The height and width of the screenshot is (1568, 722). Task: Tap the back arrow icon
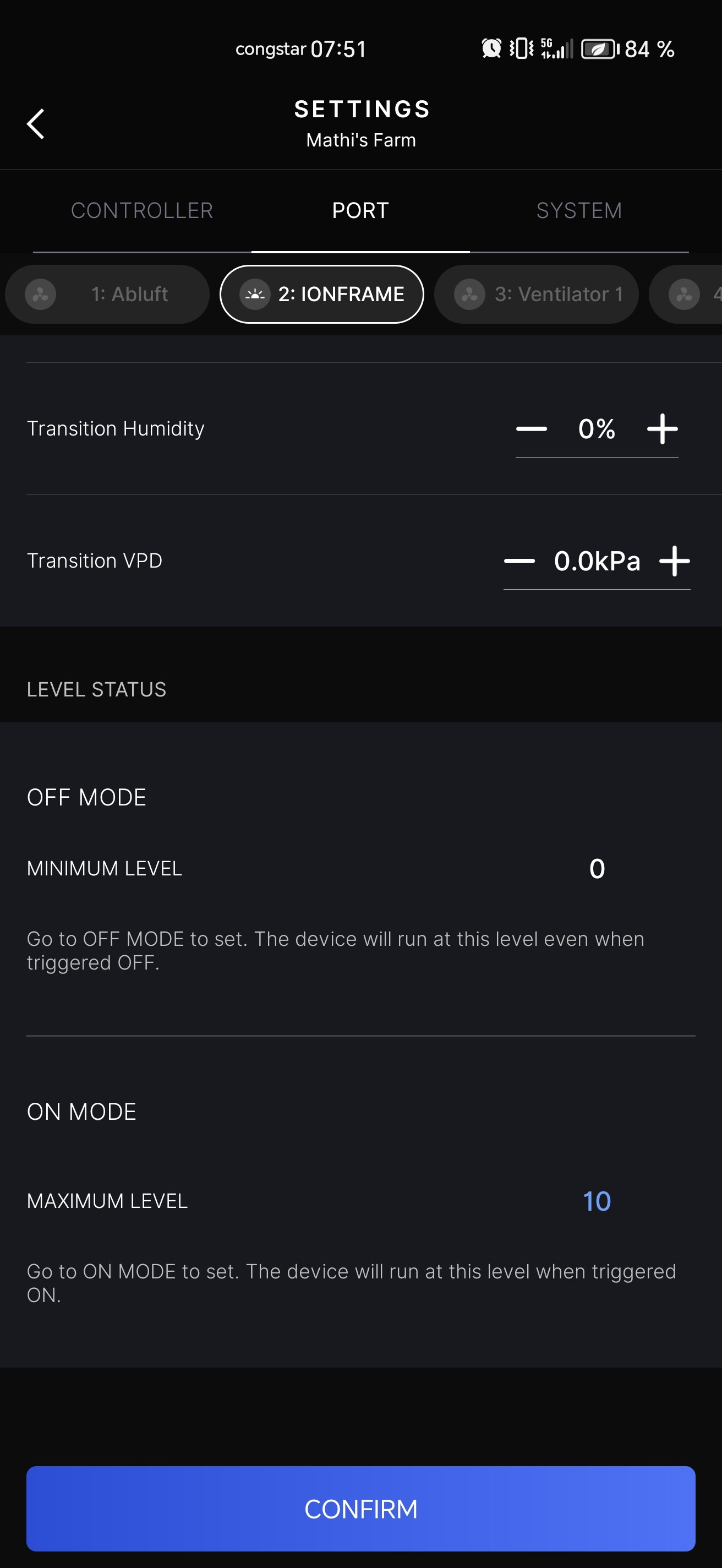click(36, 124)
